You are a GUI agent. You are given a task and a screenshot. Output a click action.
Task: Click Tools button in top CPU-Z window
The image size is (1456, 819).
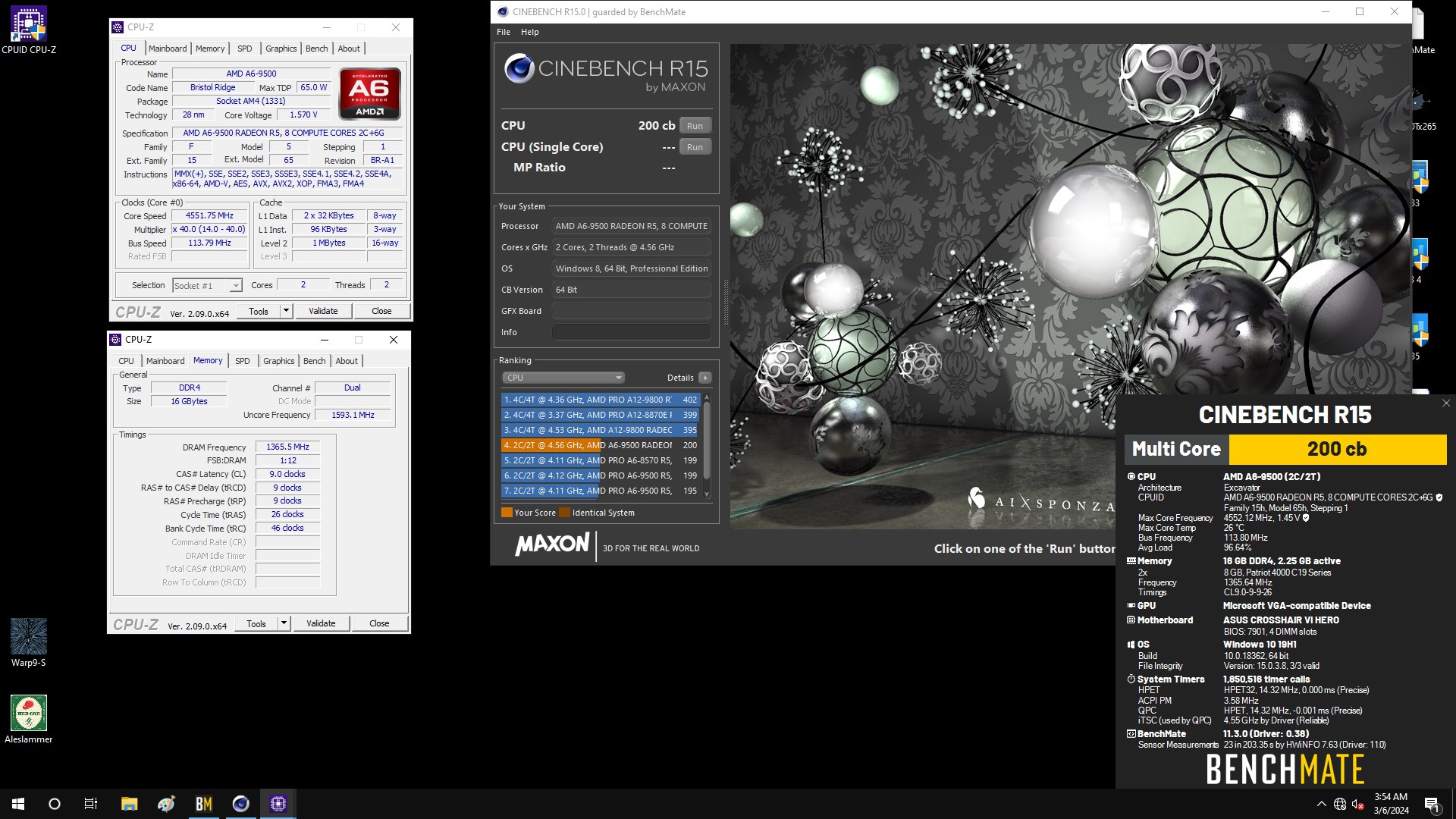tap(259, 311)
